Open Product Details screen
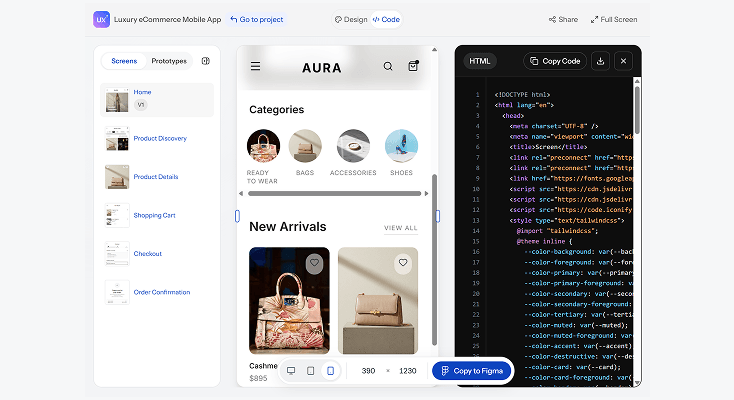734x400 pixels. [x=156, y=177]
